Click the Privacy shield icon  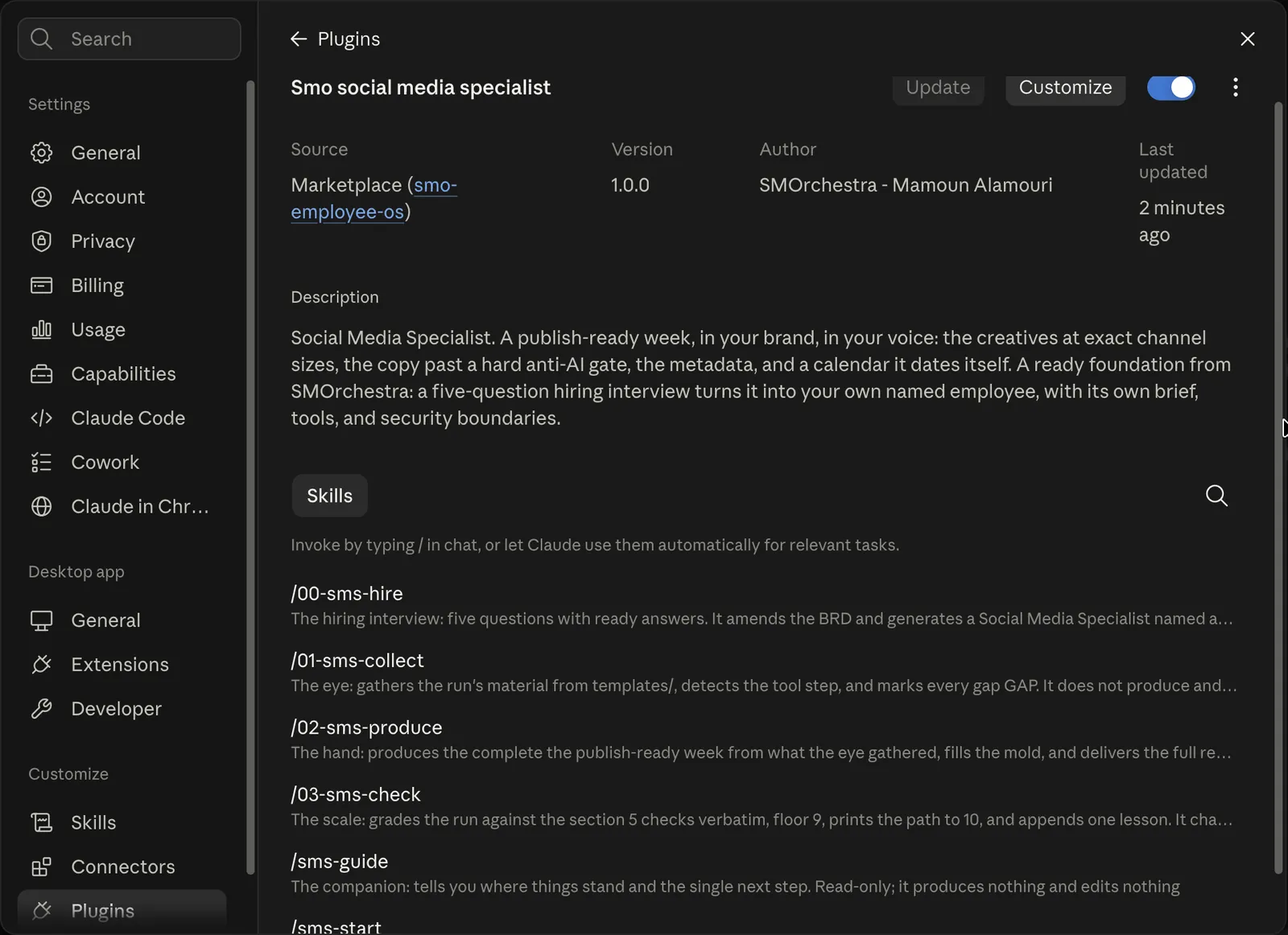point(42,241)
